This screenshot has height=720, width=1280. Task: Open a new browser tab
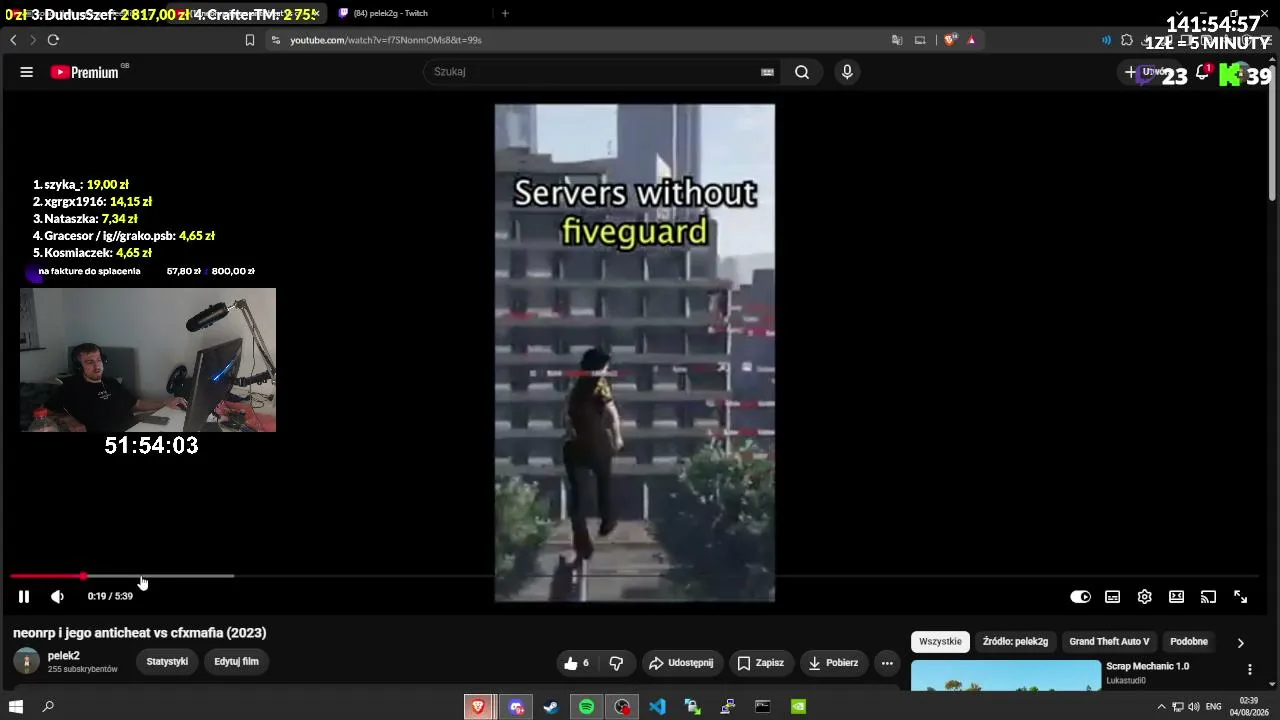(x=505, y=13)
